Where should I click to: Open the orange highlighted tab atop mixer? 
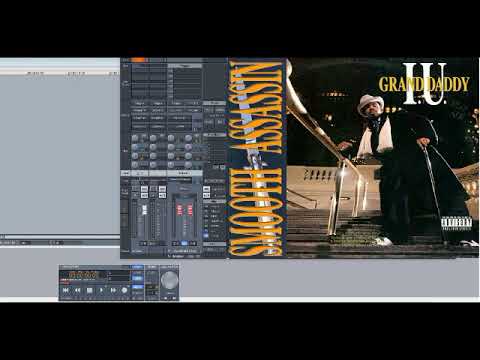pos(139,60)
